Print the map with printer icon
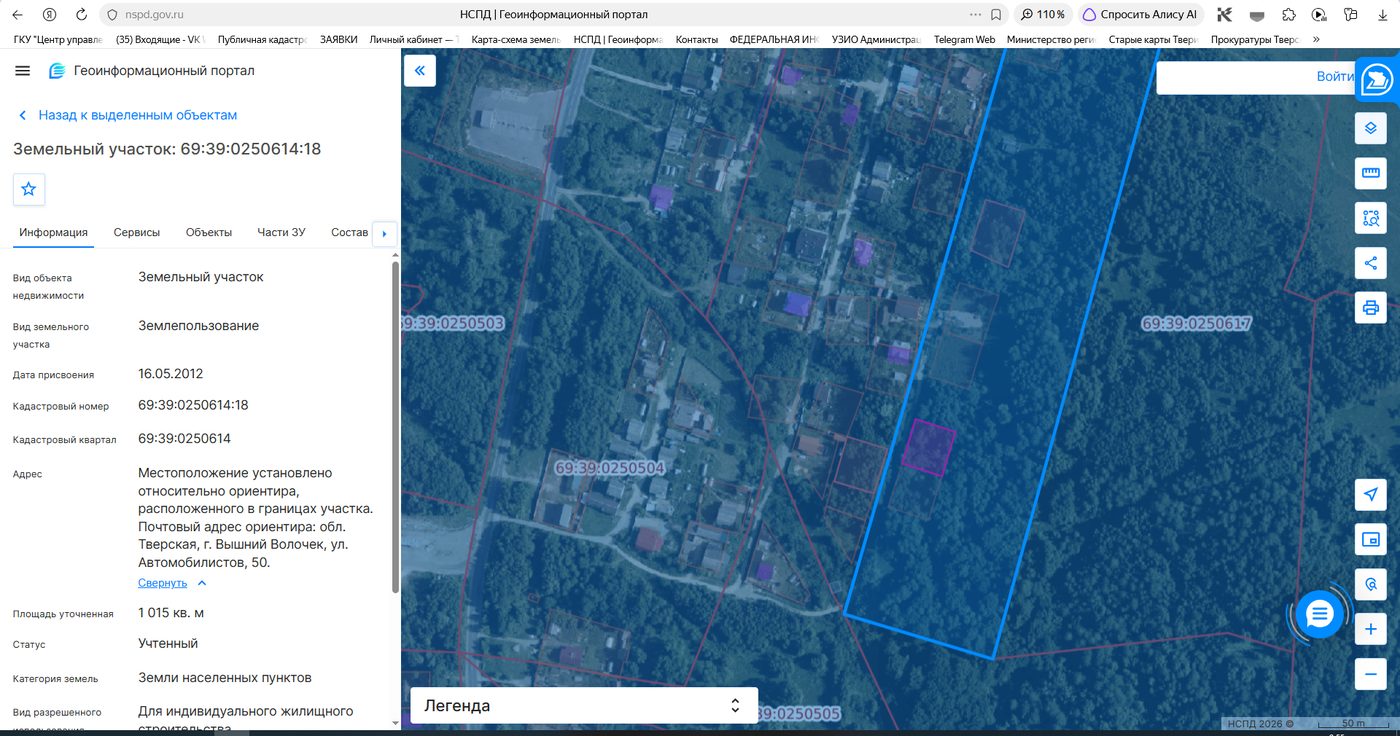This screenshot has width=1400, height=736. pos(1371,307)
